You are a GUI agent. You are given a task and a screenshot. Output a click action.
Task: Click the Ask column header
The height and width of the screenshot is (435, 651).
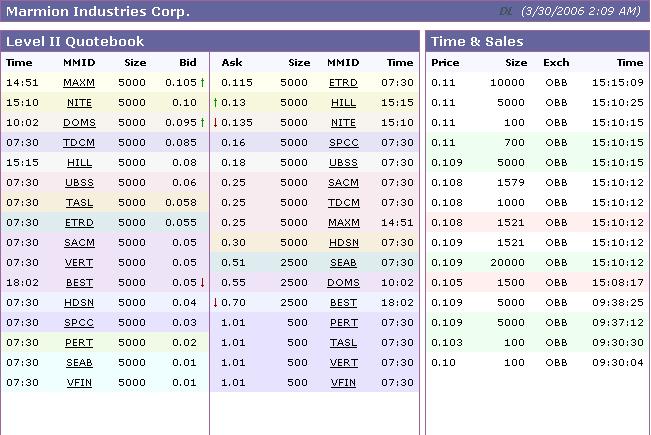coord(231,62)
